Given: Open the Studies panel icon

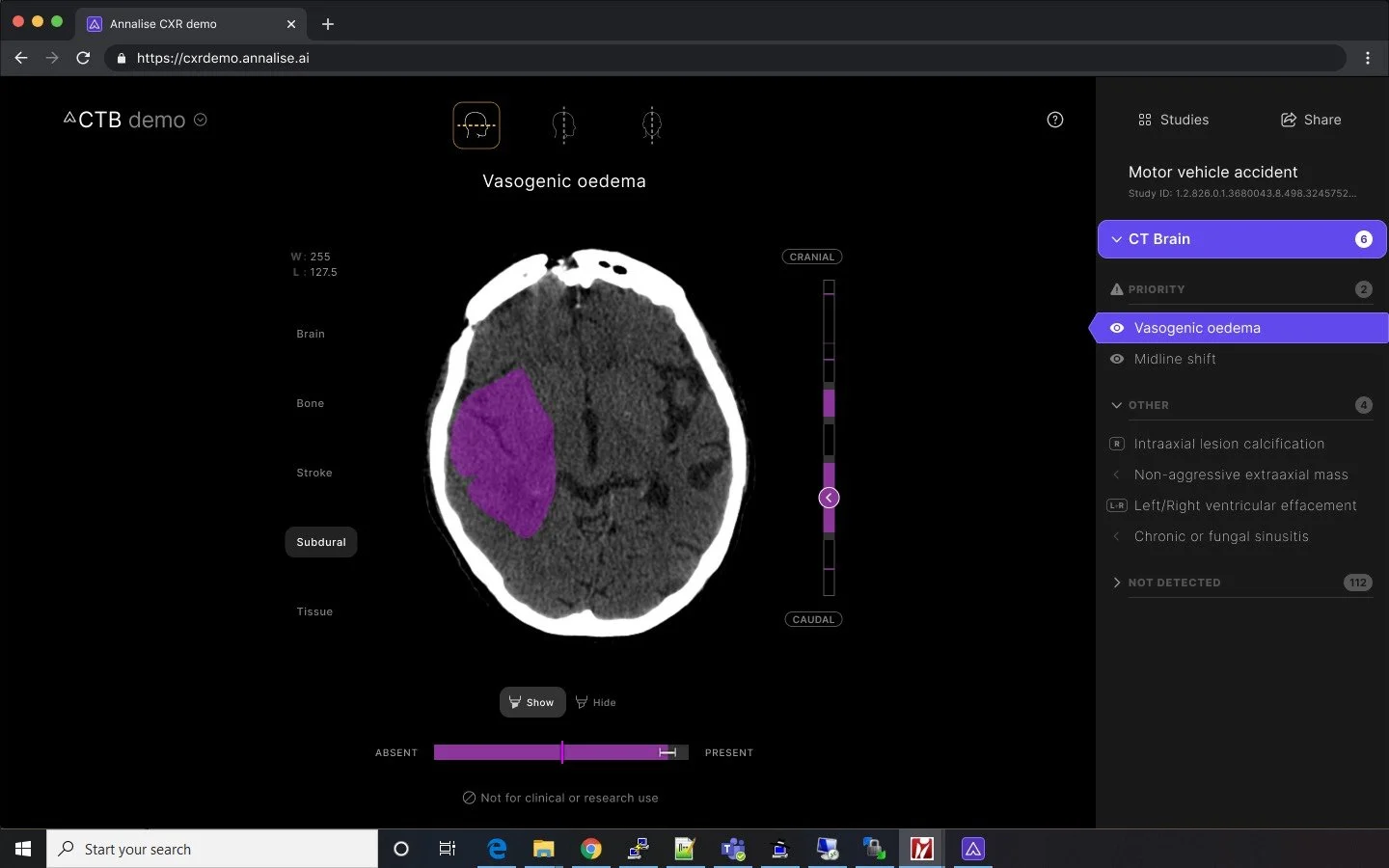Looking at the screenshot, I should click(1145, 120).
